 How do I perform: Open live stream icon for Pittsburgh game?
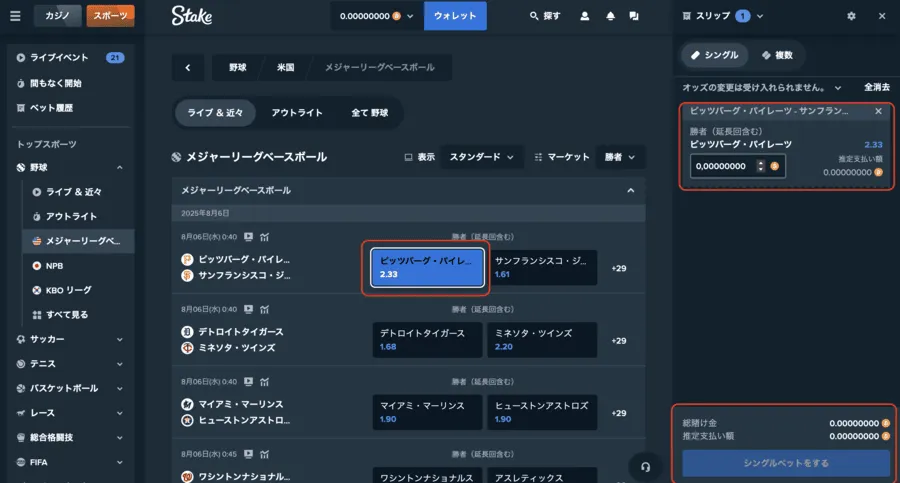point(249,237)
